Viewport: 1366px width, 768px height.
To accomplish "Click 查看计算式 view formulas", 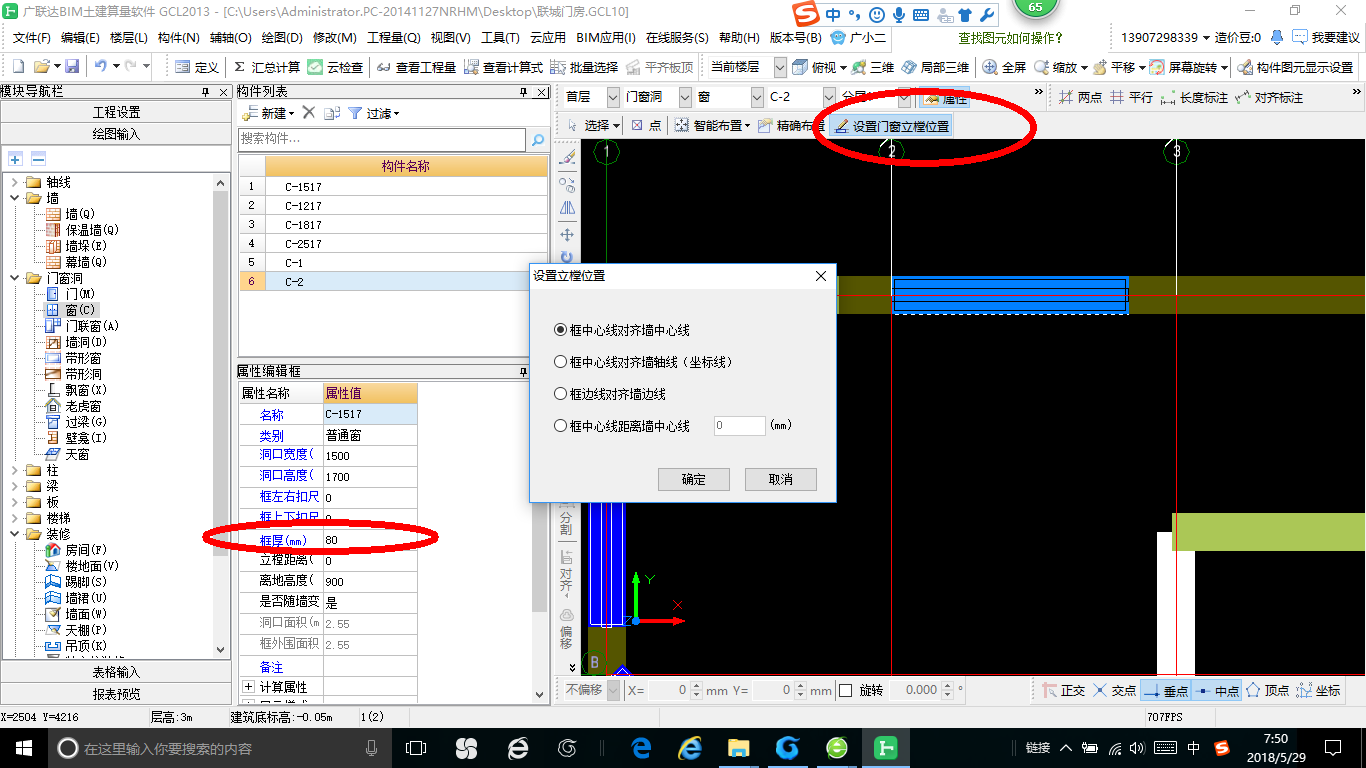I will [504, 67].
